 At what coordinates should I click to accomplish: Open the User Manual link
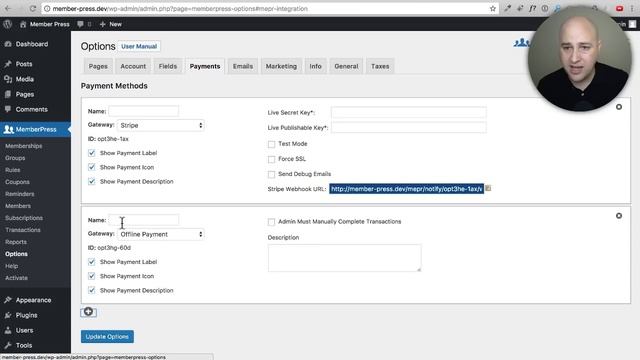pos(139,47)
